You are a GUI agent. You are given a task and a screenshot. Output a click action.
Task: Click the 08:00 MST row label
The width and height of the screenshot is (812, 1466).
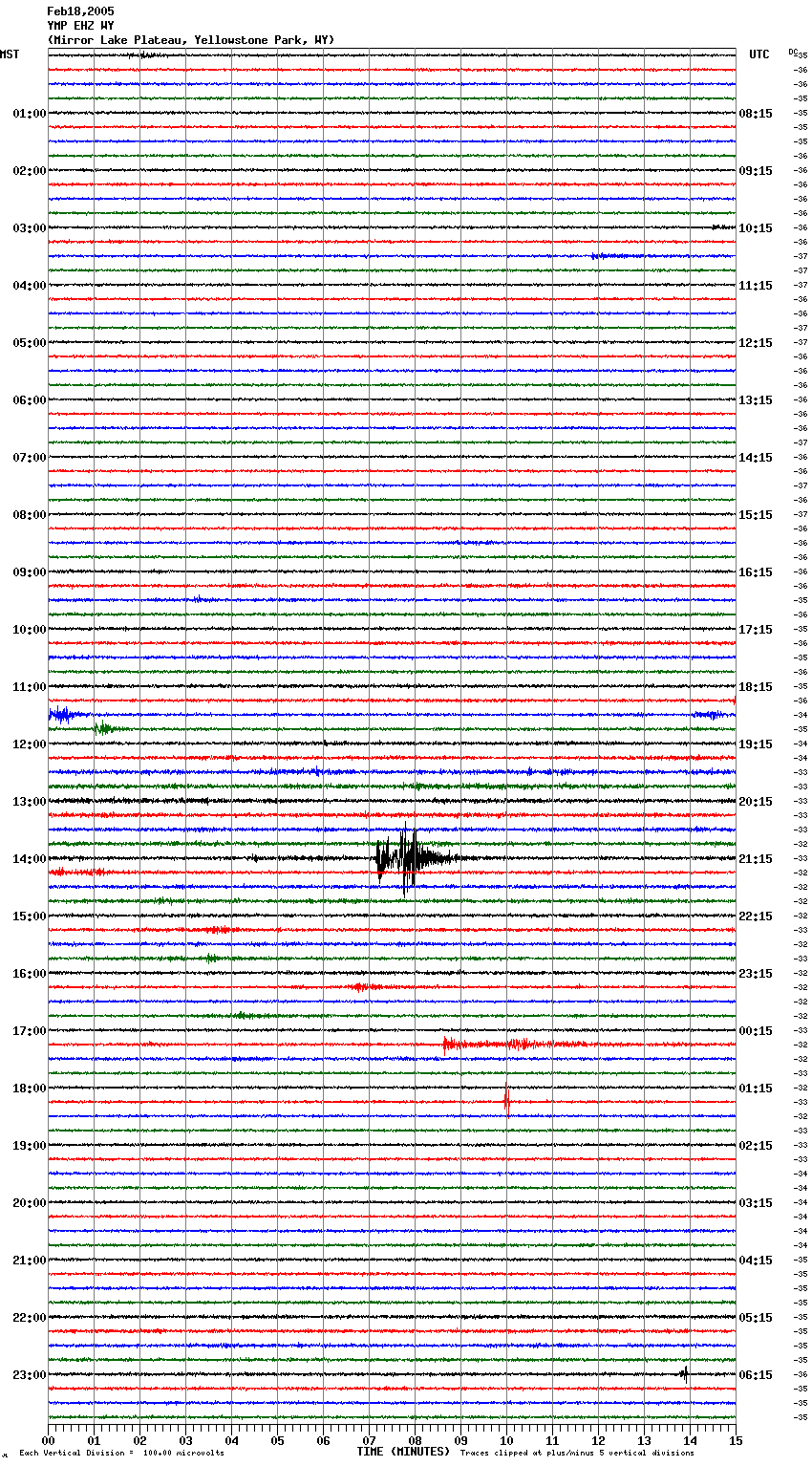point(30,515)
